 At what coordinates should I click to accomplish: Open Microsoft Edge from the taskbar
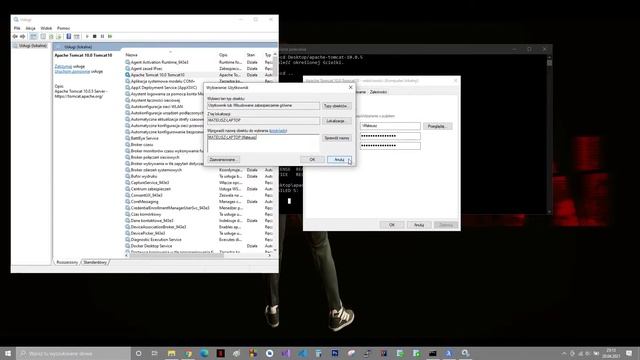click(204, 353)
